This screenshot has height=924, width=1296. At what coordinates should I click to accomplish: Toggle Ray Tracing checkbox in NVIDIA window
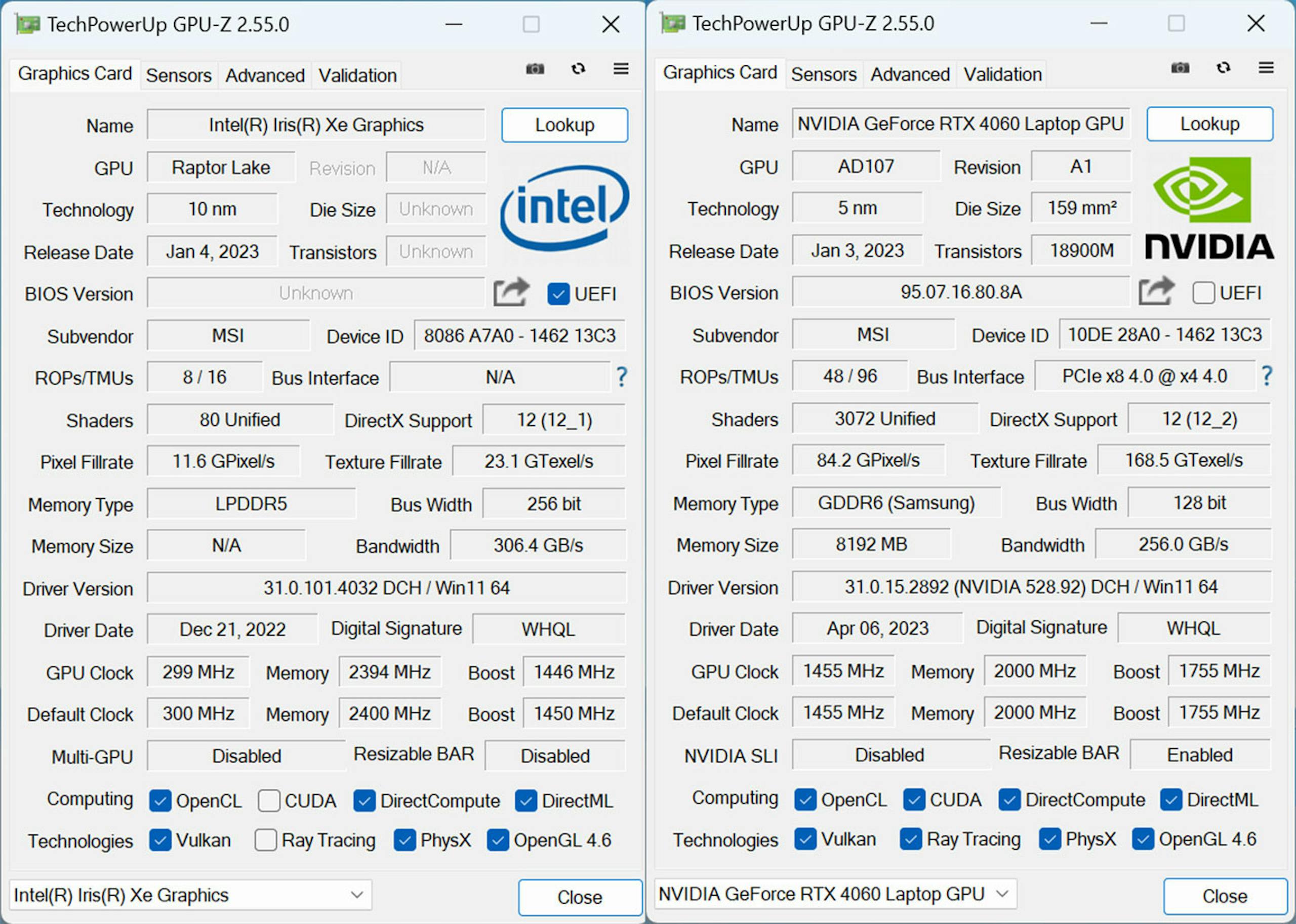(x=911, y=838)
